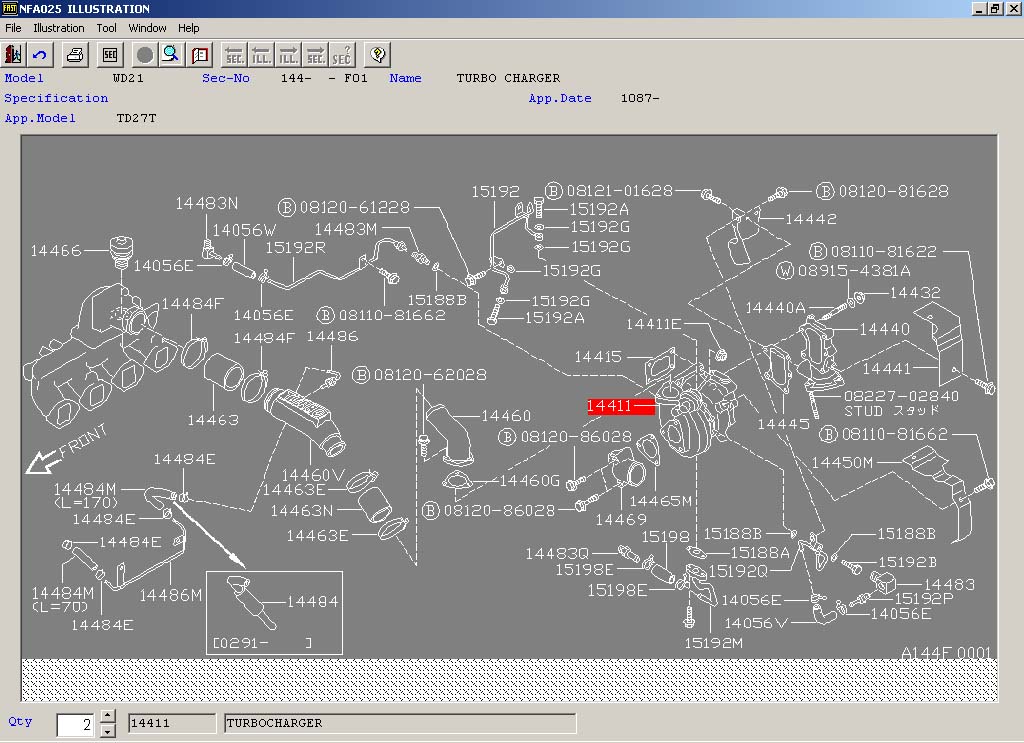This screenshot has width=1024, height=743.
Task: Open the Illustration menu
Action: click(59, 28)
